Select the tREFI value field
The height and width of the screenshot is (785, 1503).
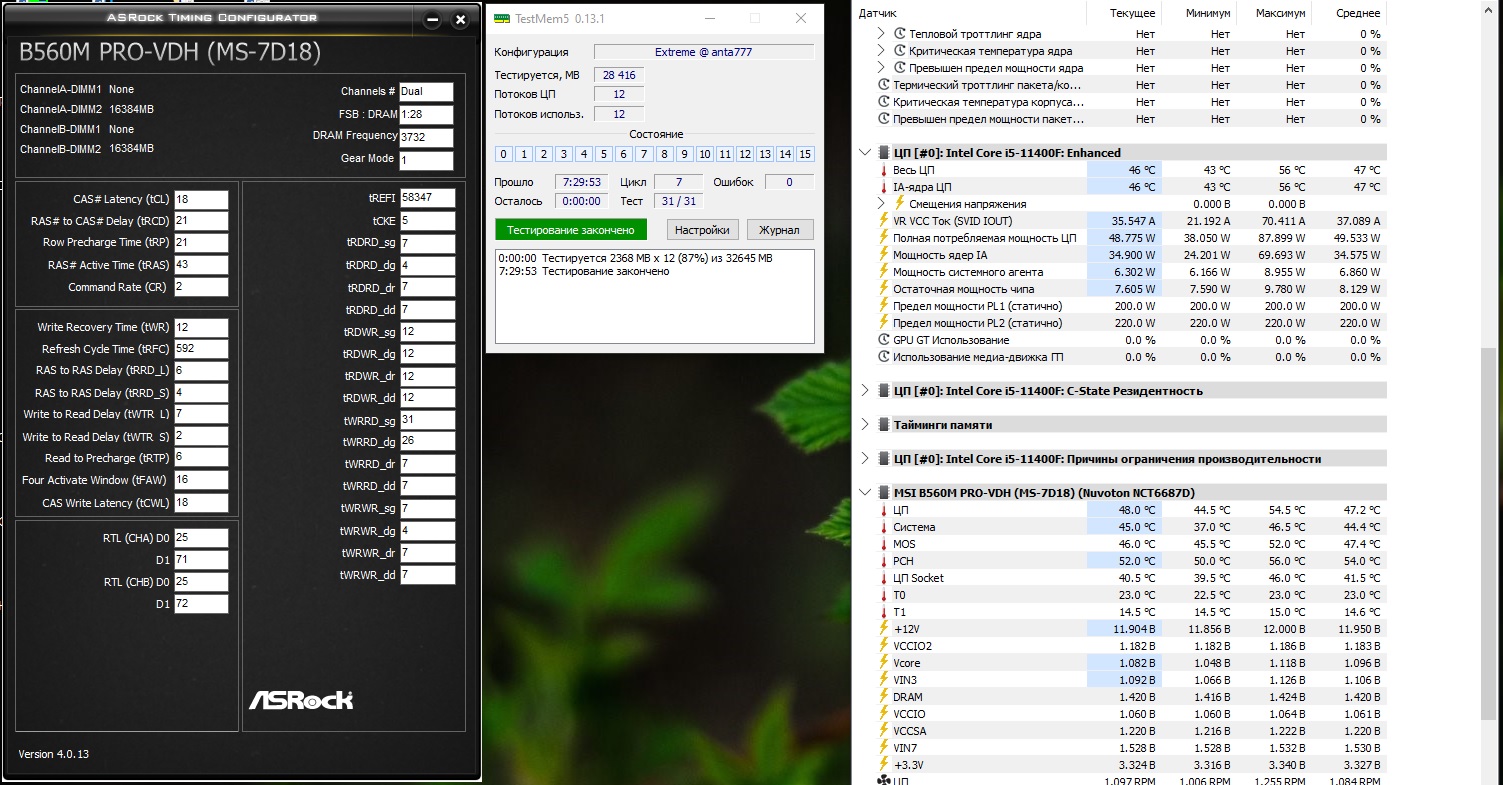427,198
